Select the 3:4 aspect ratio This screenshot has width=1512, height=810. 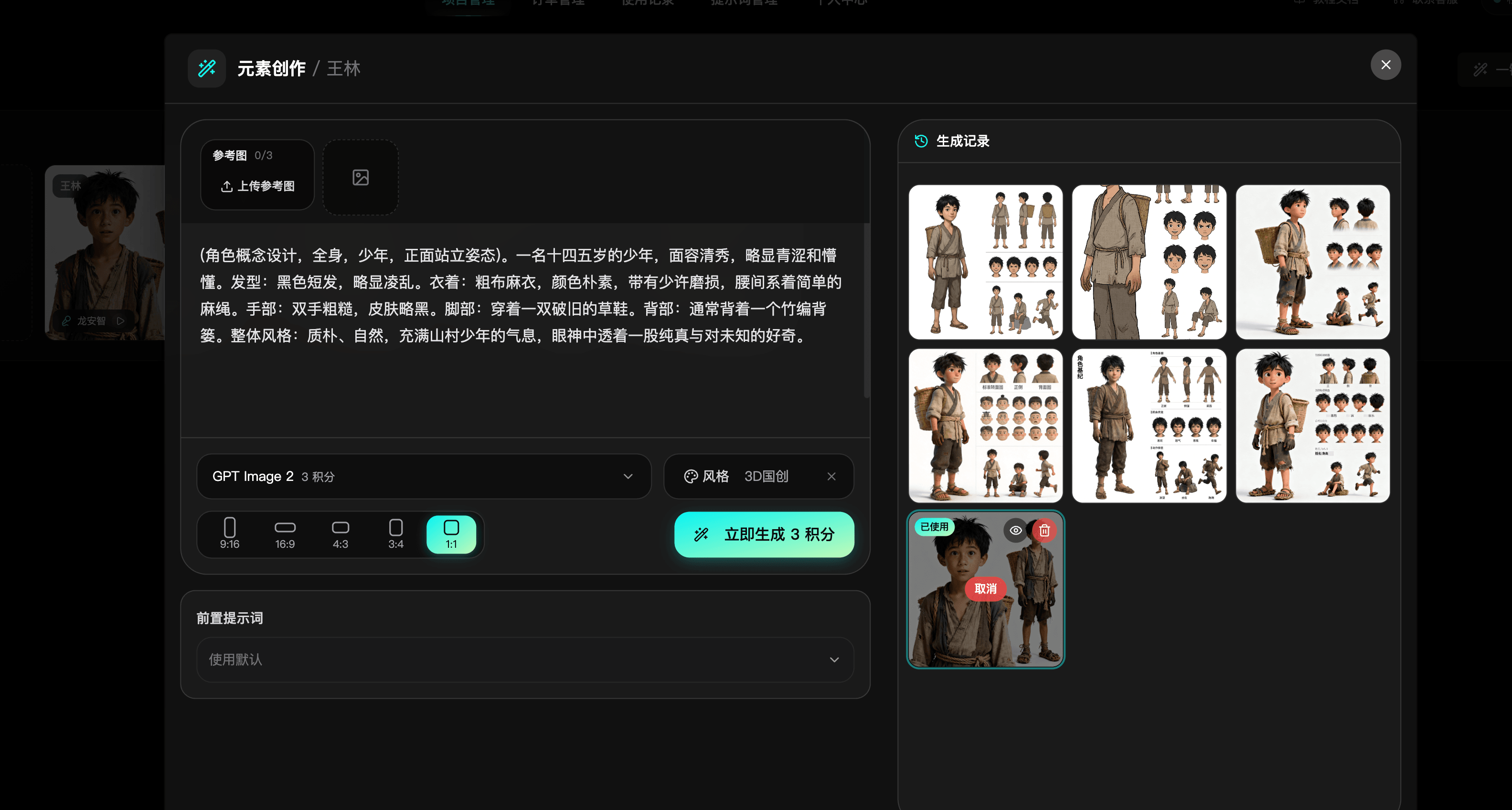[x=395, y=533]
